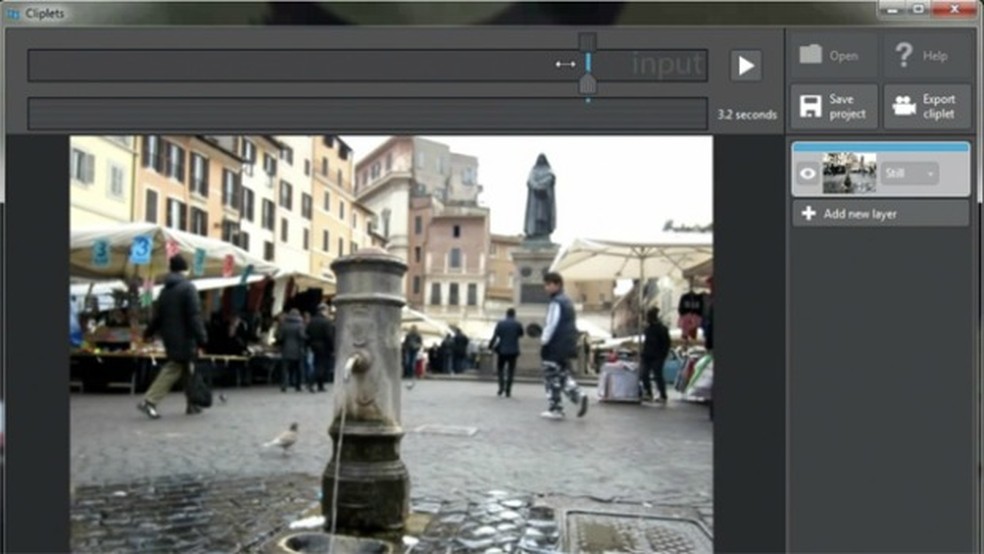Click the Open folder icon
984x554 pixels.
point(810,55)
